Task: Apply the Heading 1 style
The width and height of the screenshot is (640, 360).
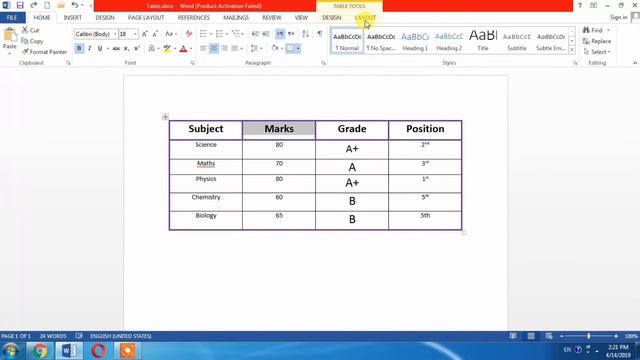Action: pyautogui.click(x=415, y=41)
